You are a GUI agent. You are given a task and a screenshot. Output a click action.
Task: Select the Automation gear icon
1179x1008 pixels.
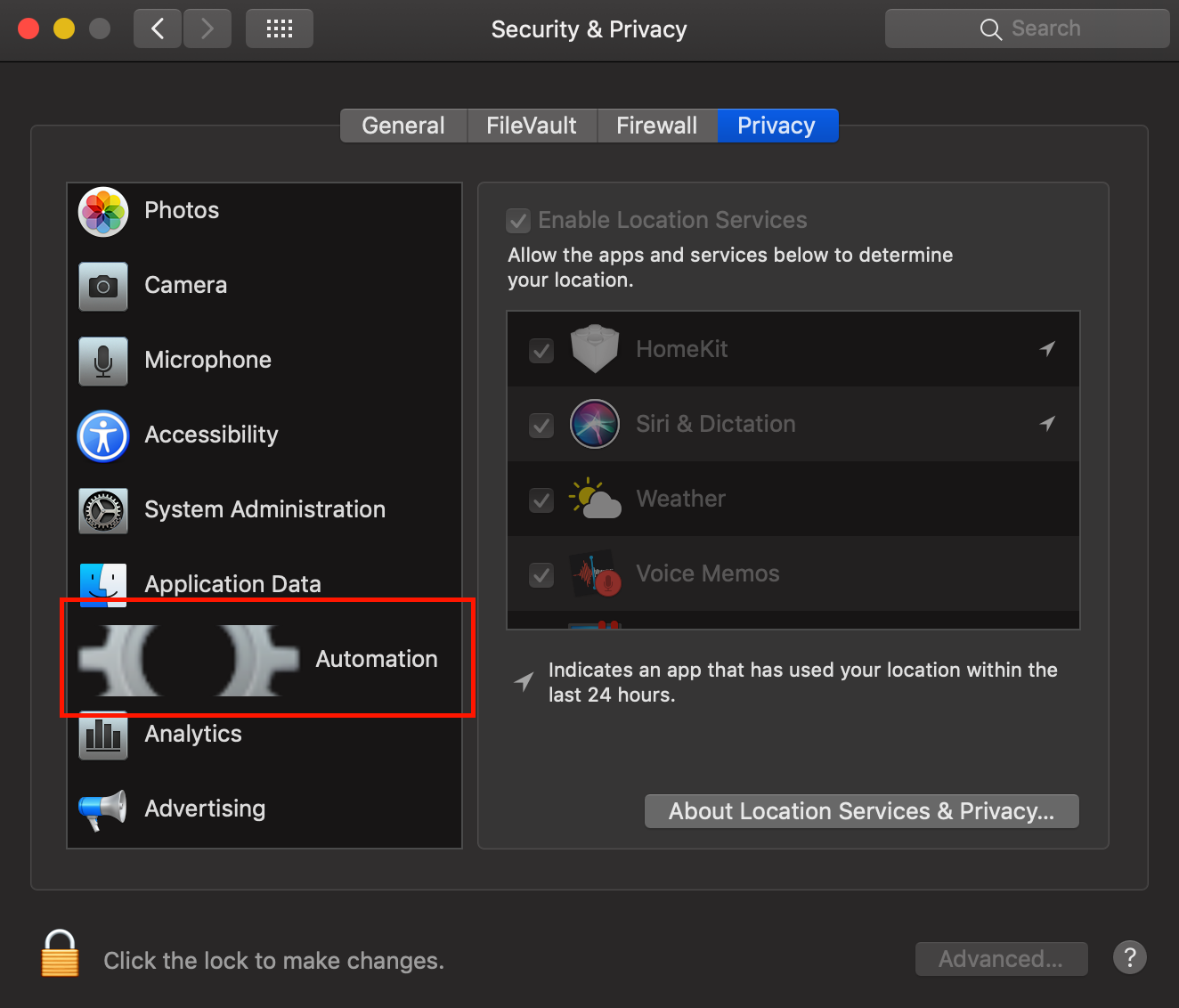[x=189, y=660]
